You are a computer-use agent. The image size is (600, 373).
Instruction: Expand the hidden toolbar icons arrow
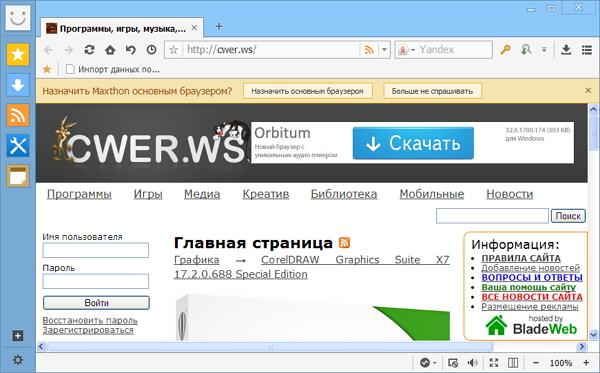point(544,50)
